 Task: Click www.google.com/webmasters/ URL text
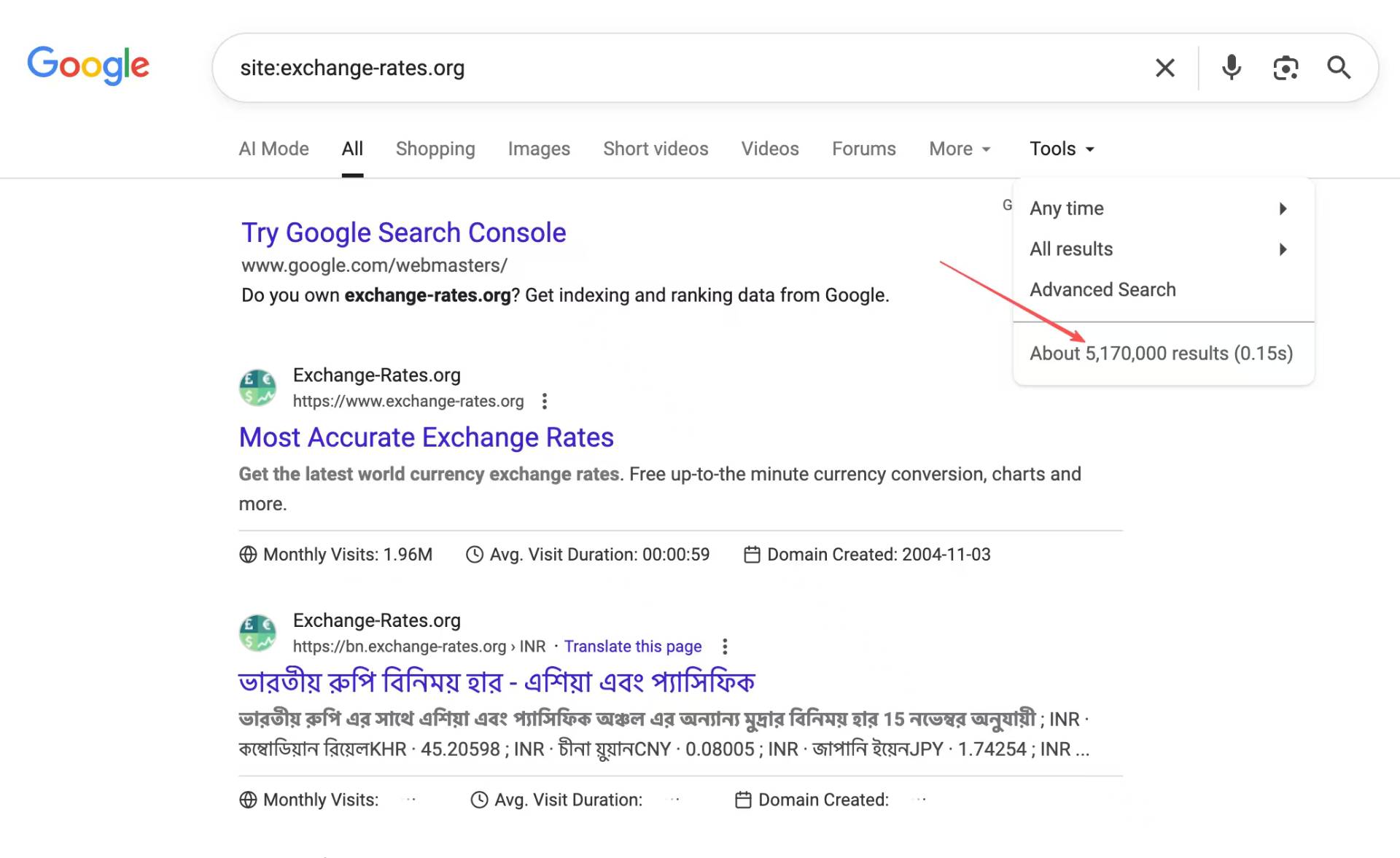374,265
